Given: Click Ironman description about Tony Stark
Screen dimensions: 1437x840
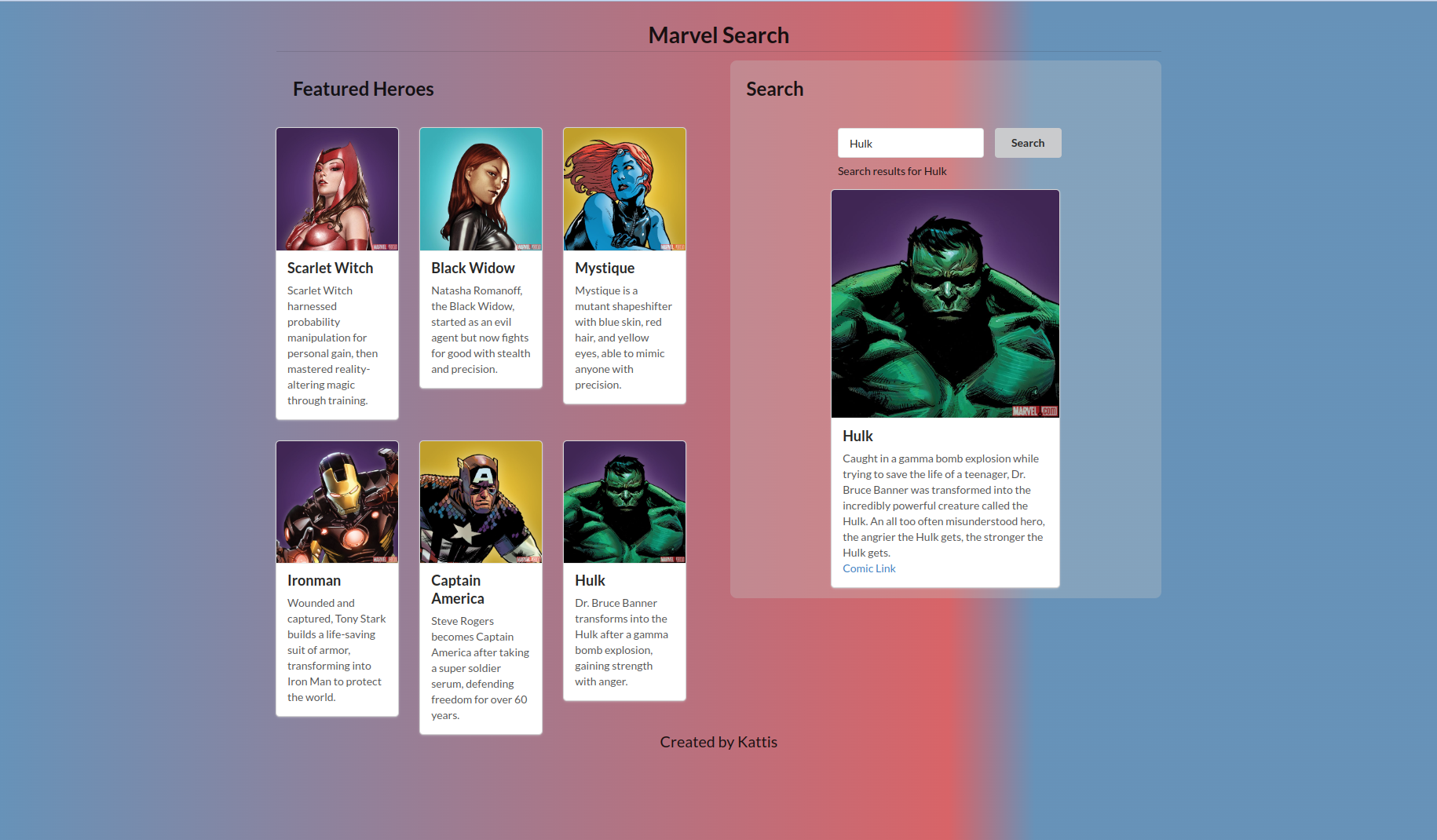Looking at the screenshot, I should click(337, 650).
